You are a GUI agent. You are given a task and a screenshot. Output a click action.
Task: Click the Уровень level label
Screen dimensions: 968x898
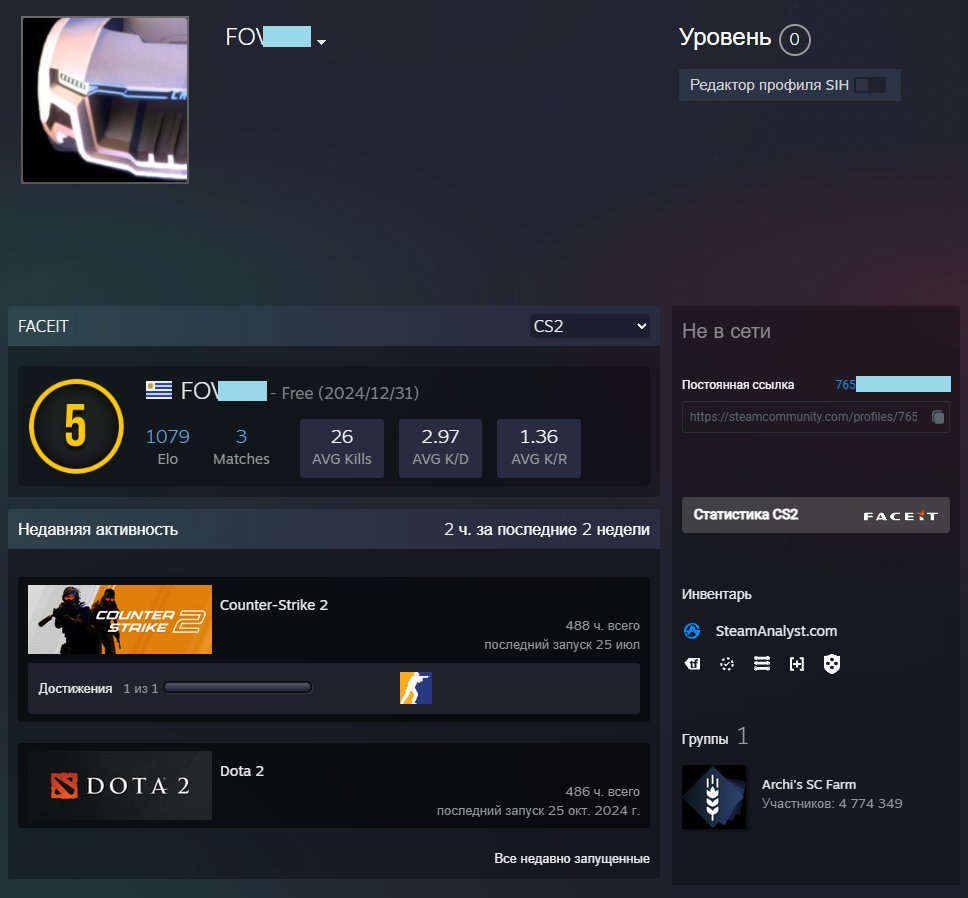(x=725, y=38)
